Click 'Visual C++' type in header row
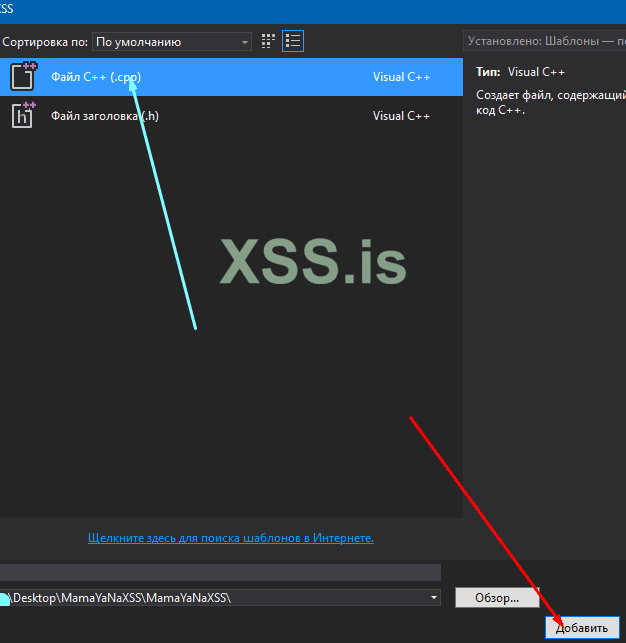The image size is (626, 643). 401,116
